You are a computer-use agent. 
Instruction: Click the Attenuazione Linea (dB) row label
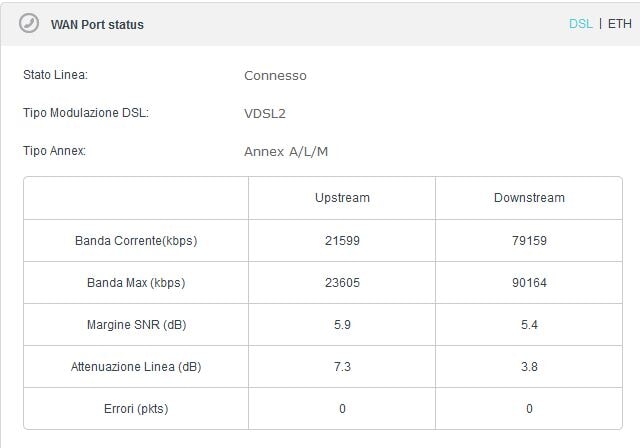tap(136, 367)
